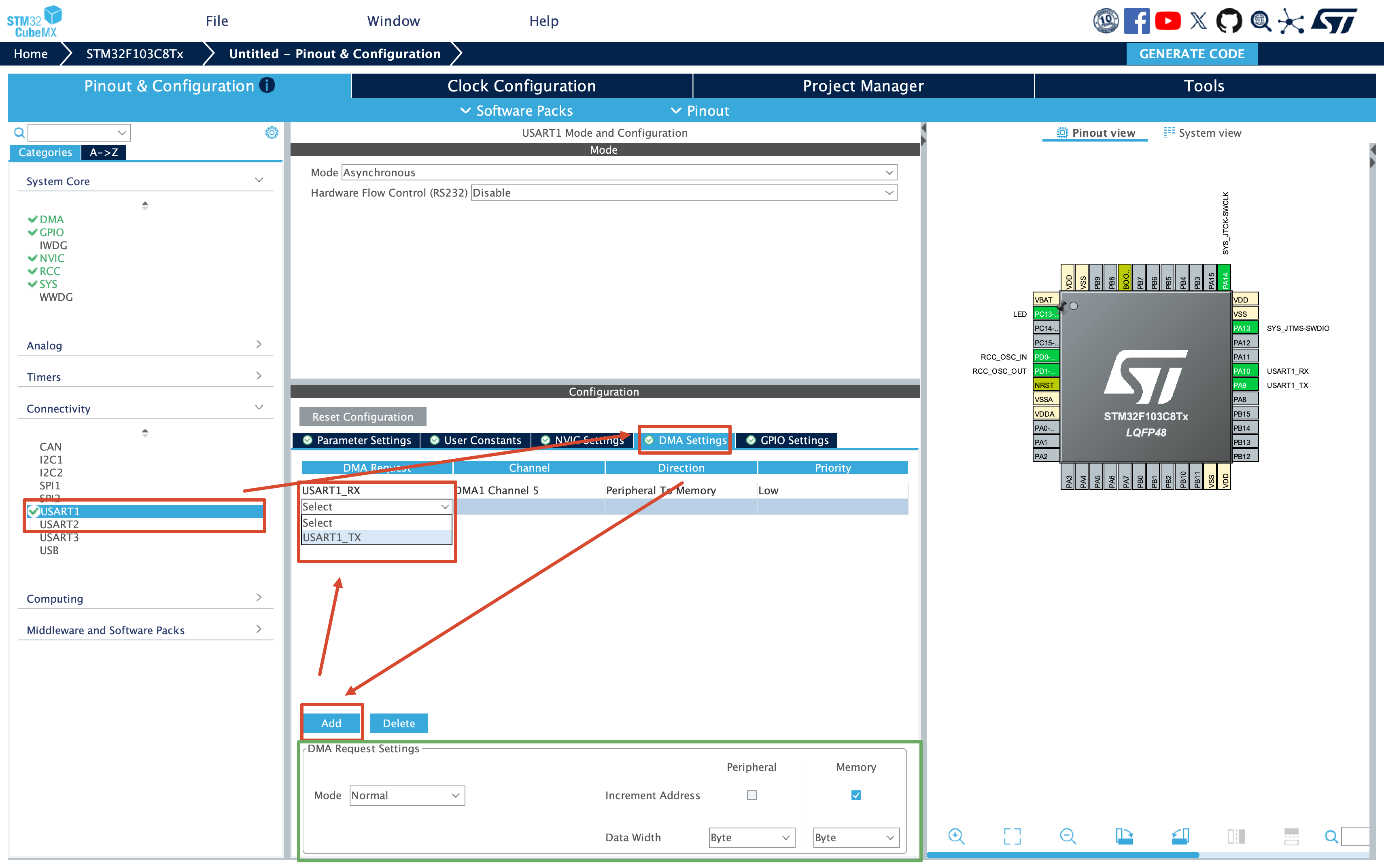This screenshot has height=868, width=1384.
Task: Collapse the Connectivity category
Action: [145, 408]
